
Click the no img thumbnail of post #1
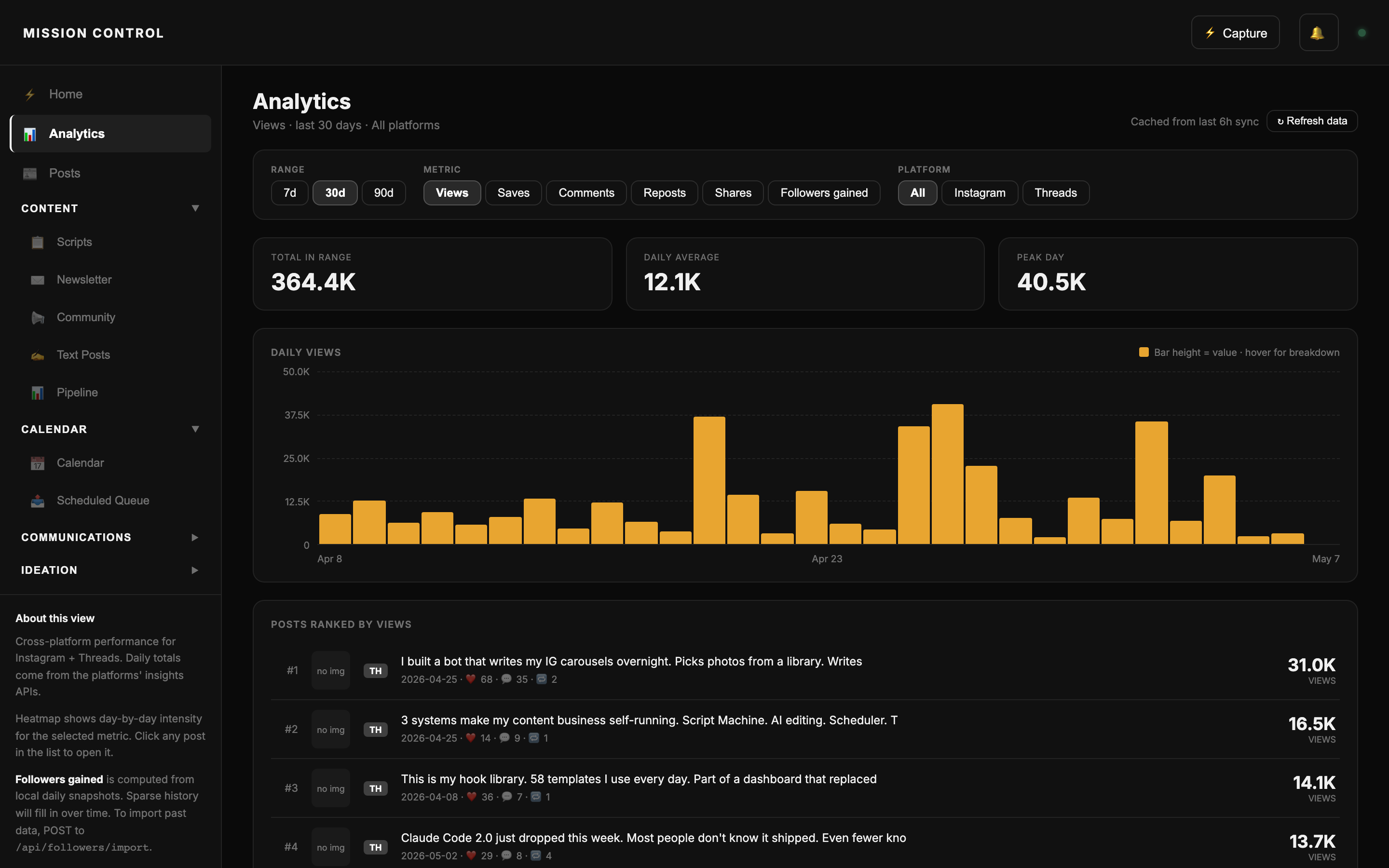tap(330, 670)
